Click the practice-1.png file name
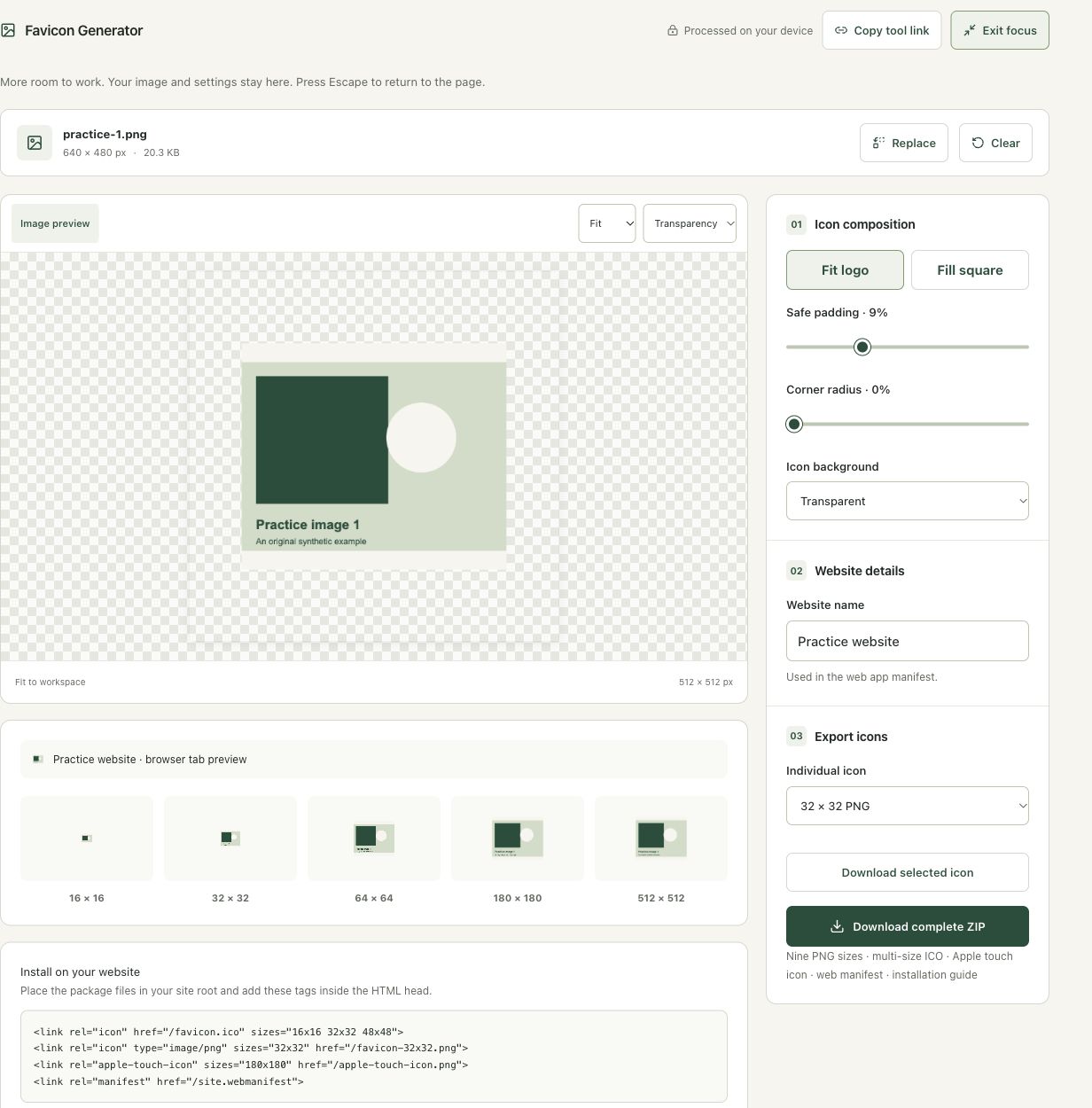1092x1108 pixels. click(105, 134)
